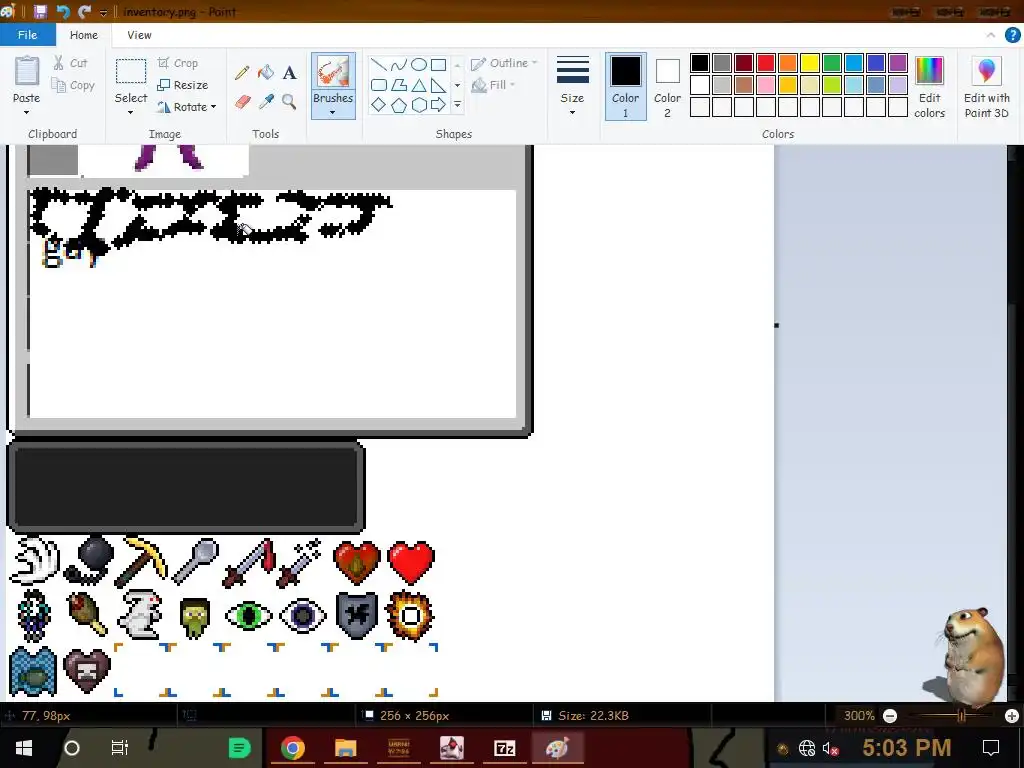This screenshot has height=768, width=1024.
Task: Click the zoom in plus button
Action: point(1012,716)
